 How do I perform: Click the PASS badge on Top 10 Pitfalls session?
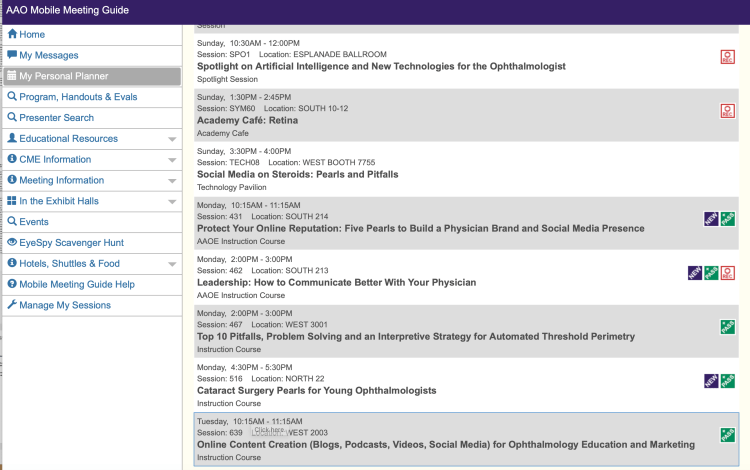[728, 327]
